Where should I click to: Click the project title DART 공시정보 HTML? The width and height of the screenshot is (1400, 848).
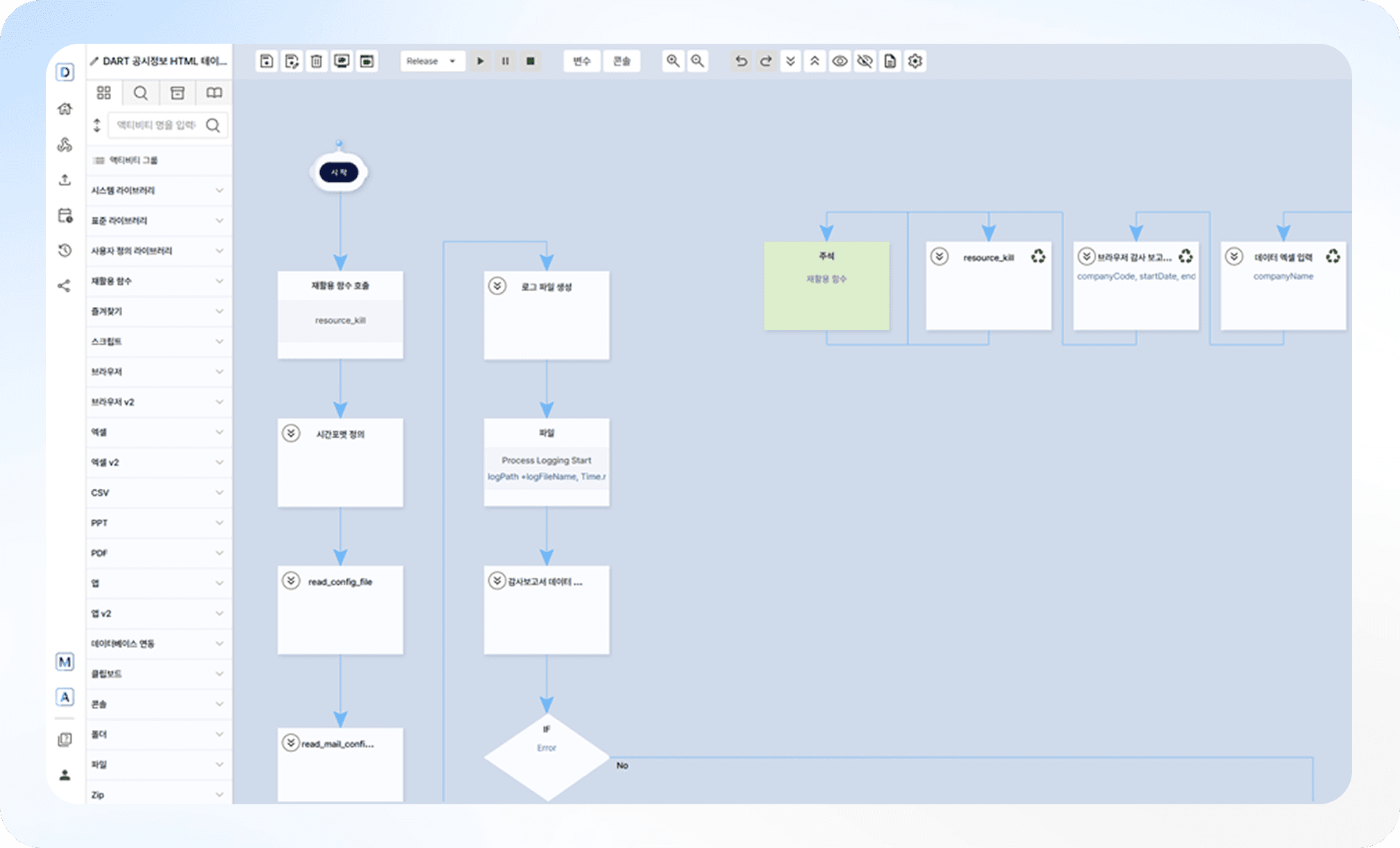[x=165, y=61]
